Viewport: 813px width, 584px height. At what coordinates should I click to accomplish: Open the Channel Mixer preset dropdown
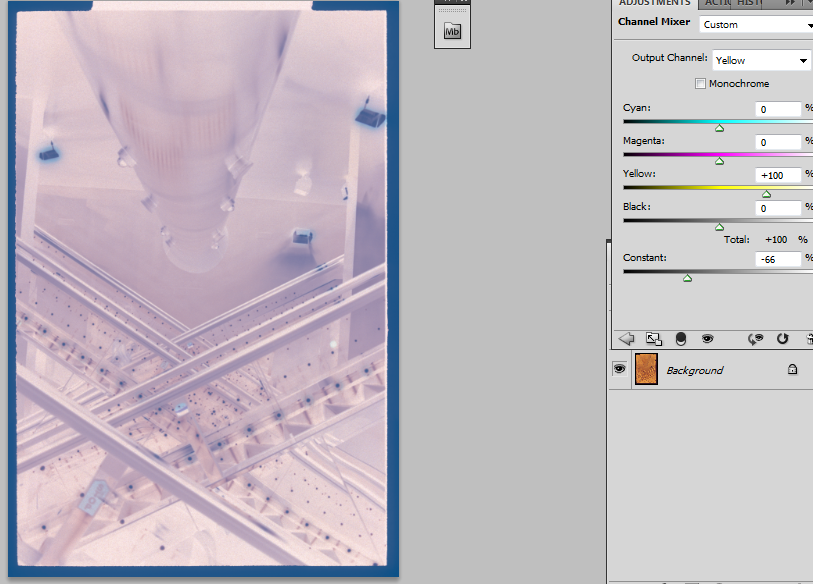tap(757, 24)
